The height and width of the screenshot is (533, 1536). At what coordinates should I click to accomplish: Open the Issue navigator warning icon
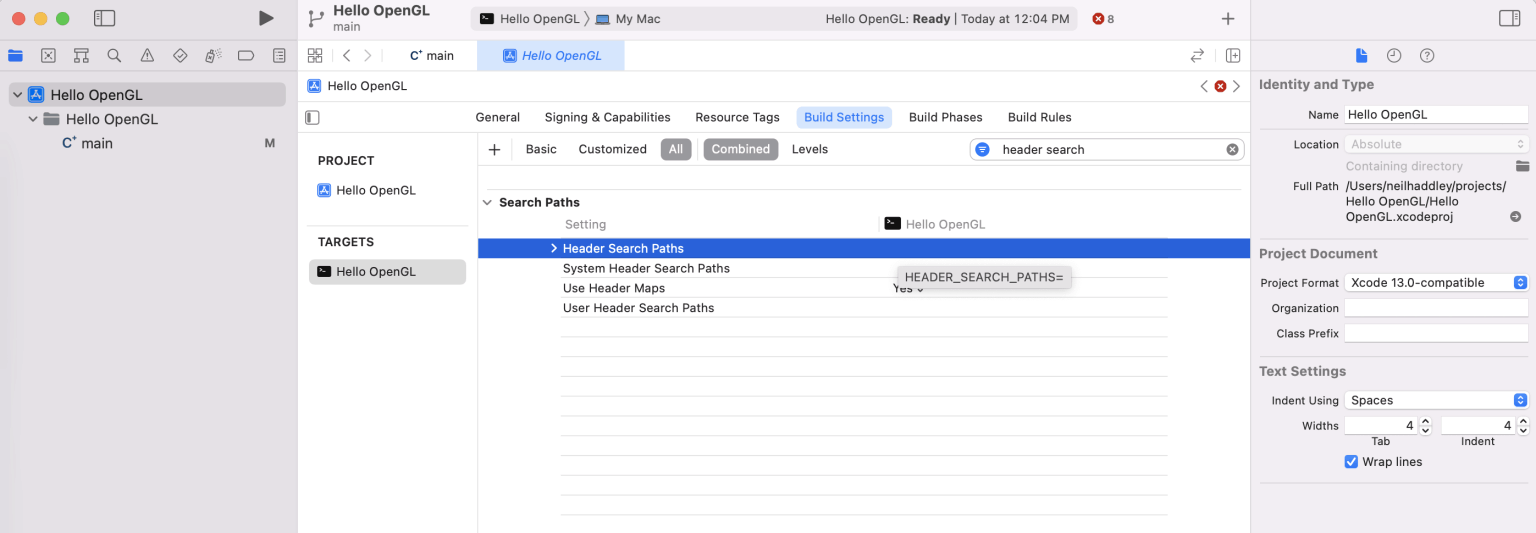point(147,56)
